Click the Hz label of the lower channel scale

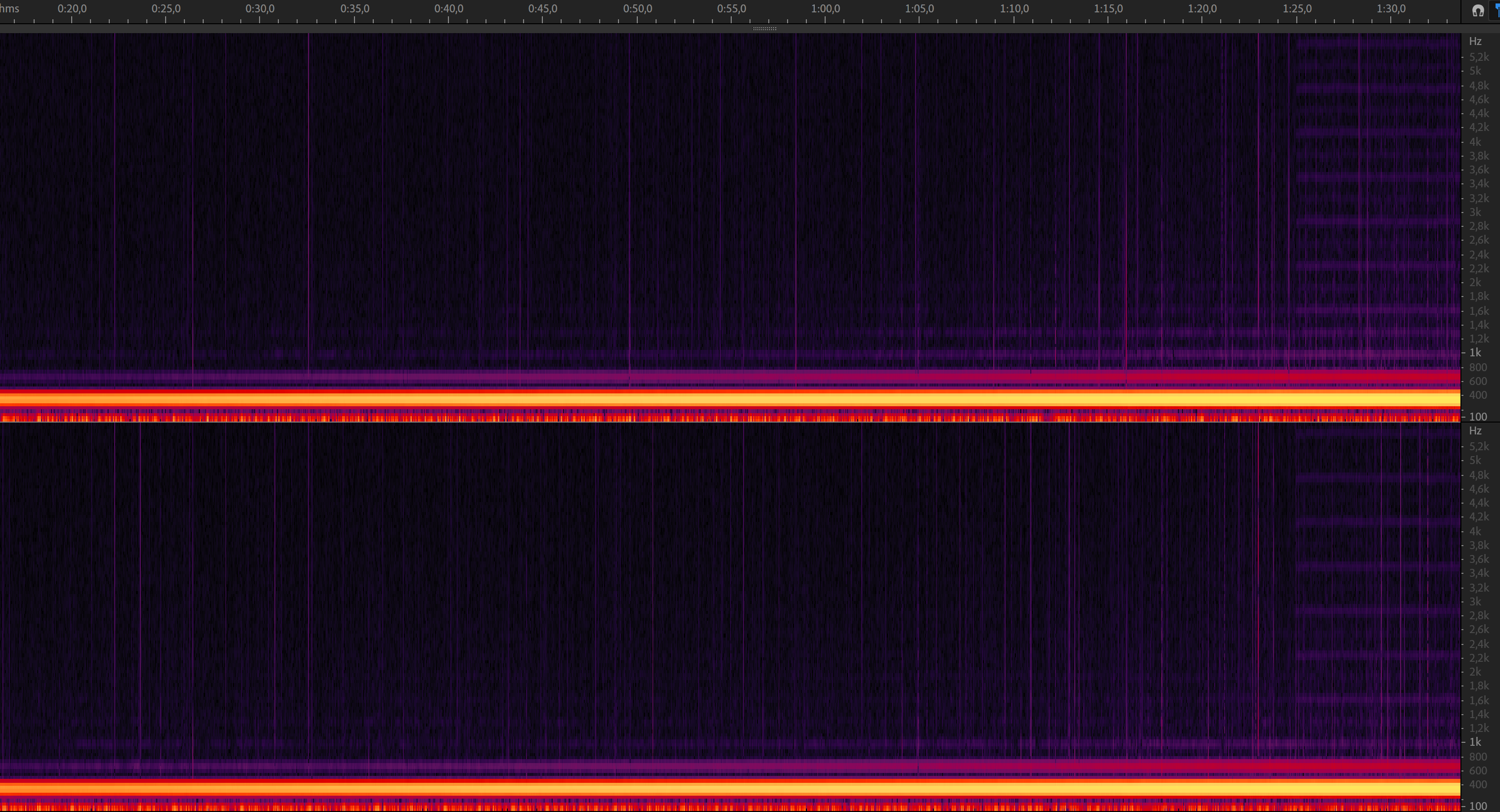point(1475,431)
